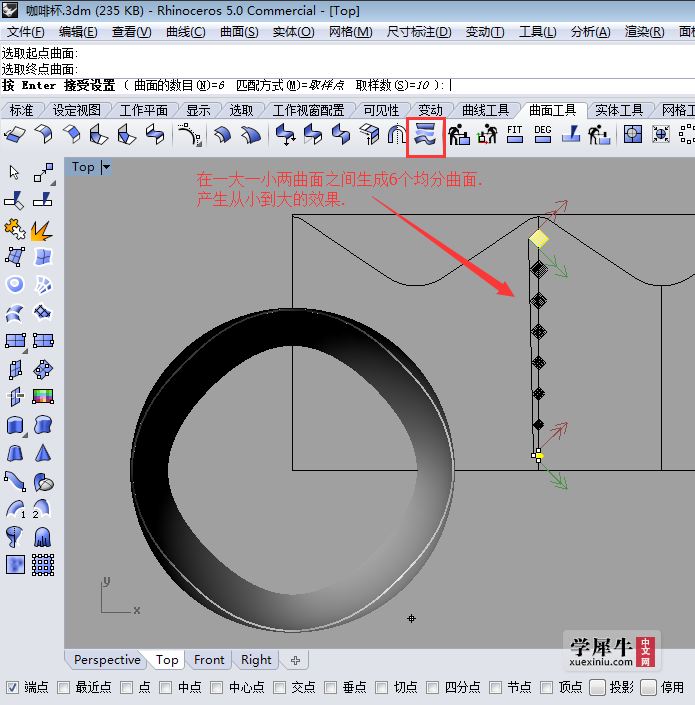Select the Fillet Surface tool icon
This screenshot has width=695, height=705.
click(43, 134)
